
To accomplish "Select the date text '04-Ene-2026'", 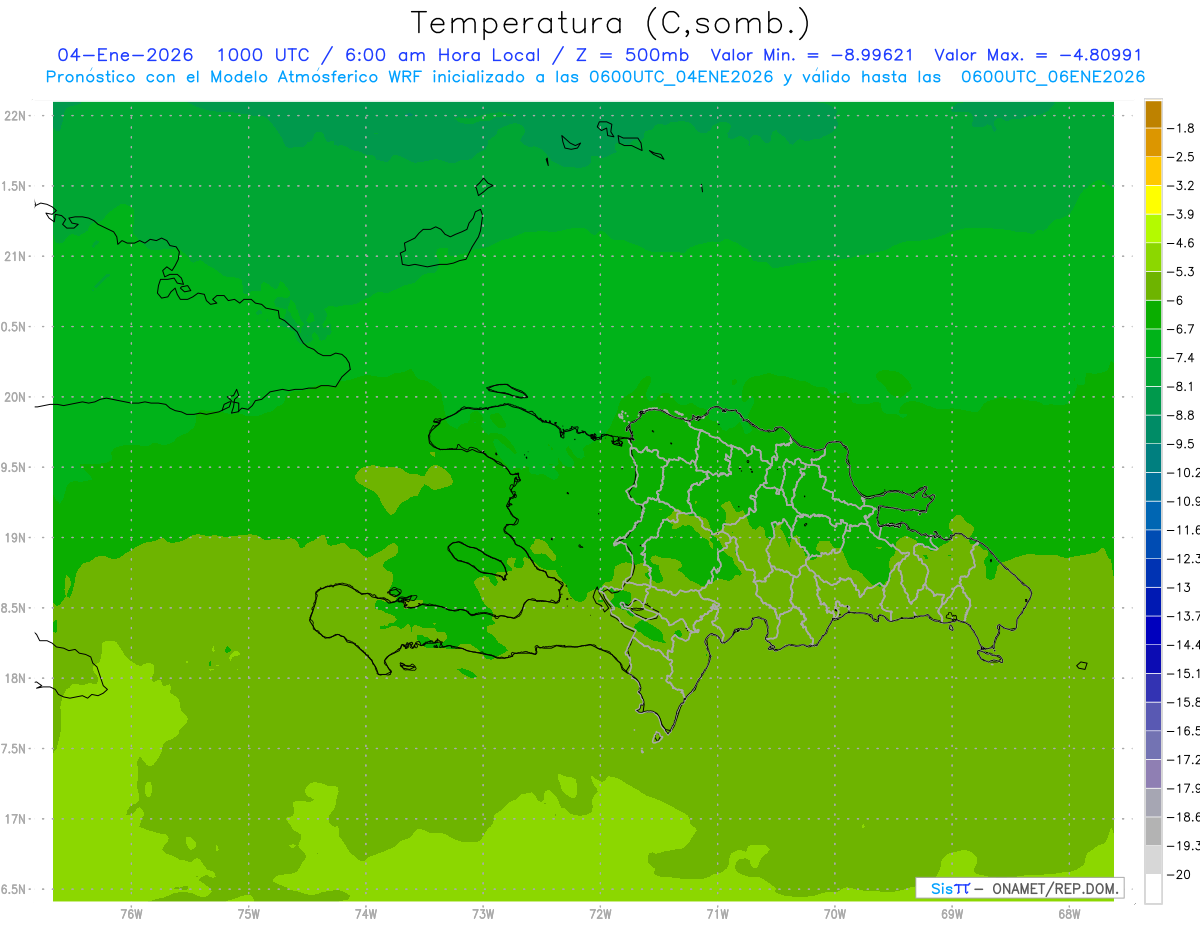I will (x=126, y=55).
